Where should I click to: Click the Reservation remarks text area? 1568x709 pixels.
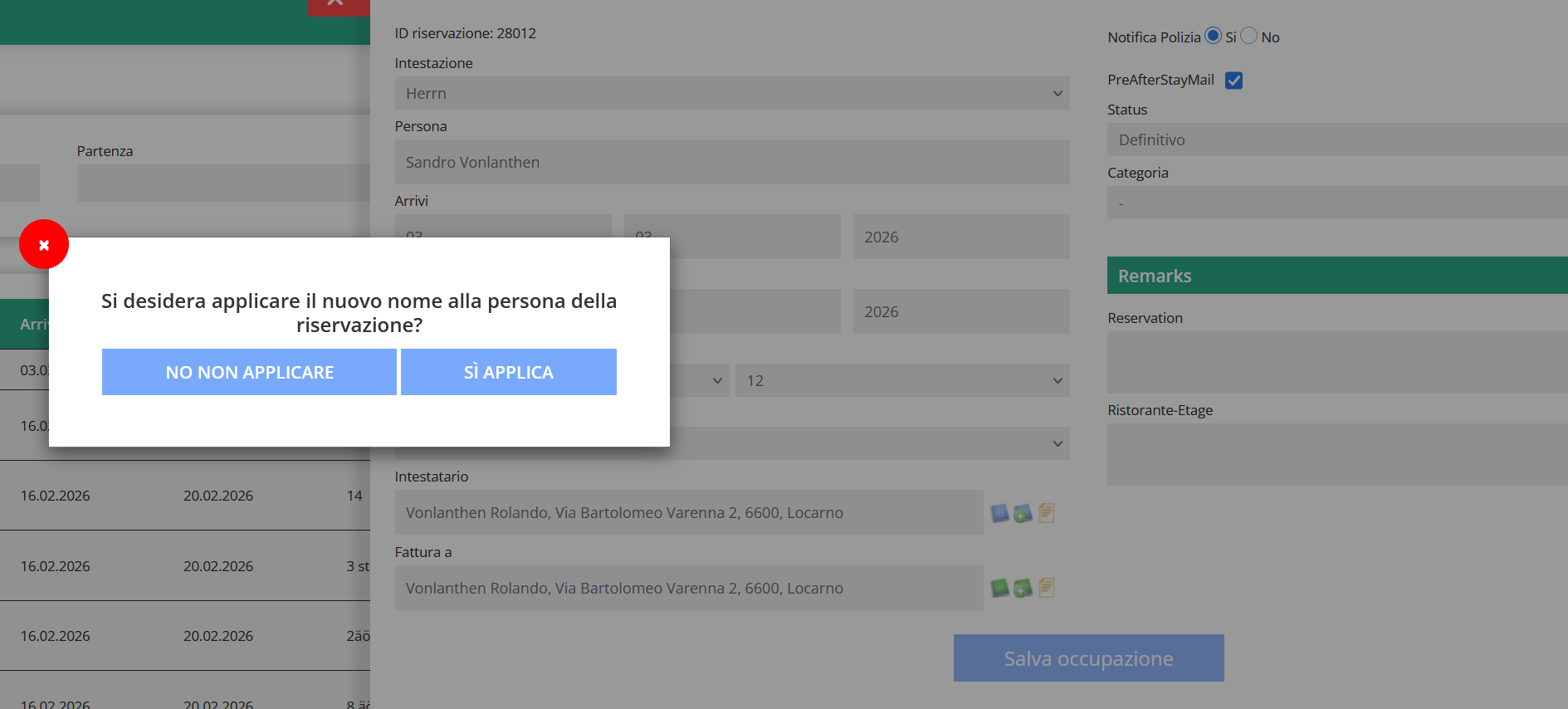click(x=1336, y=362)
